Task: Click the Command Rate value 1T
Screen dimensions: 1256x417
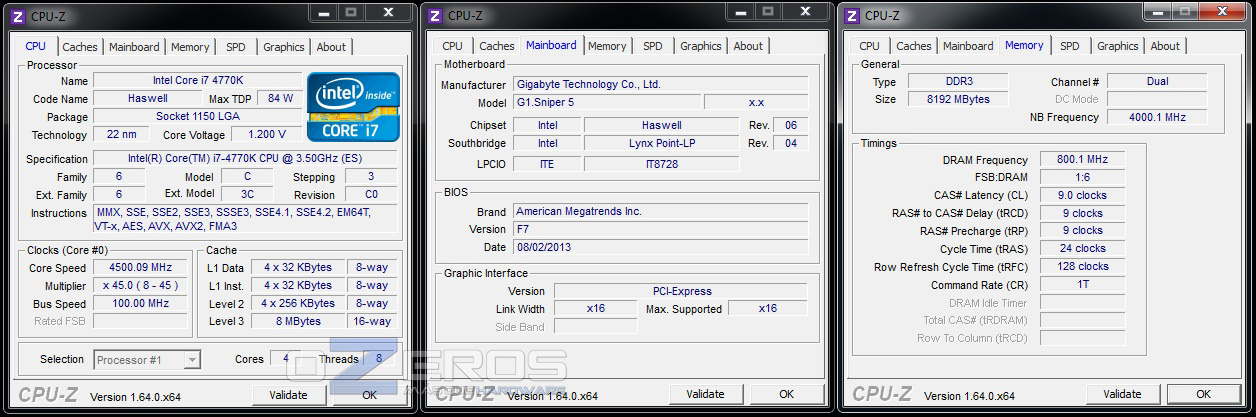Action: [1082, 285]
